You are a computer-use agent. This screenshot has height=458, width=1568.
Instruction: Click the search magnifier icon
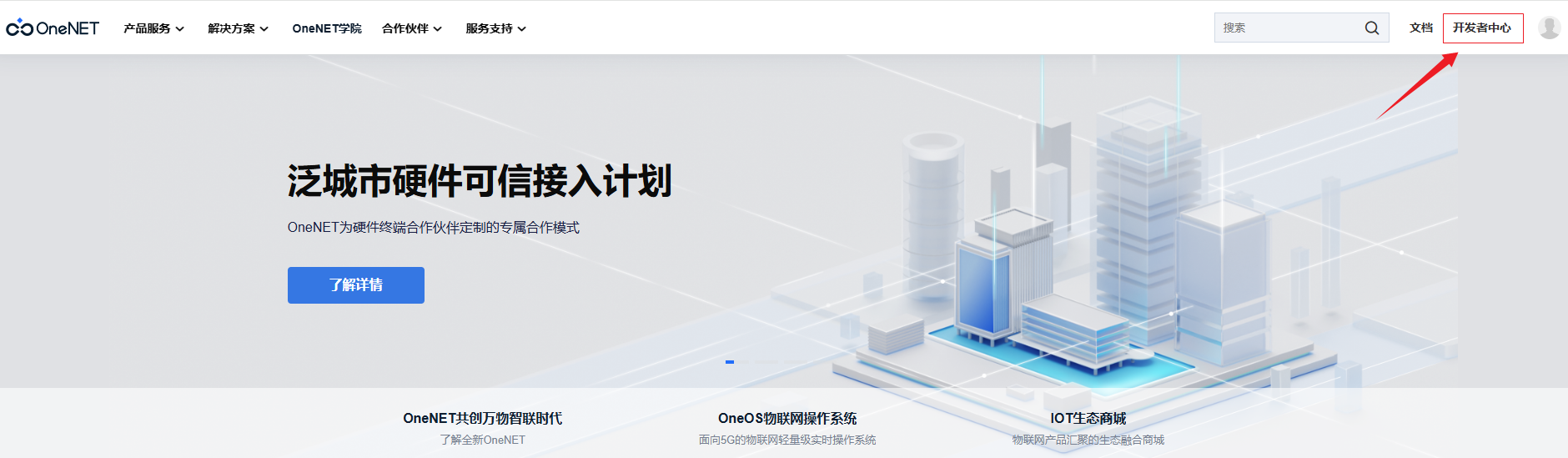(x=1372, y=28)
